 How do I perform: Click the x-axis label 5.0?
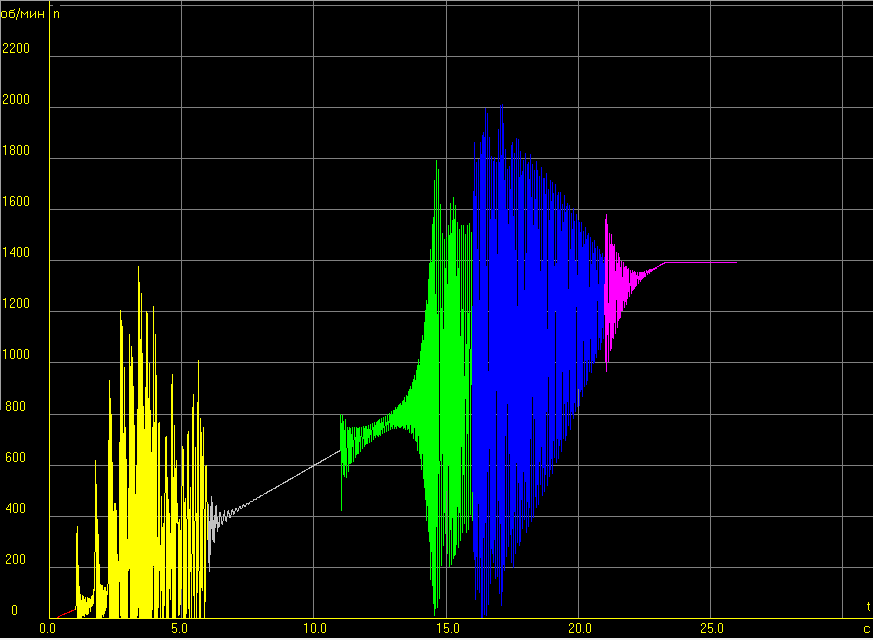click(179, 629)
